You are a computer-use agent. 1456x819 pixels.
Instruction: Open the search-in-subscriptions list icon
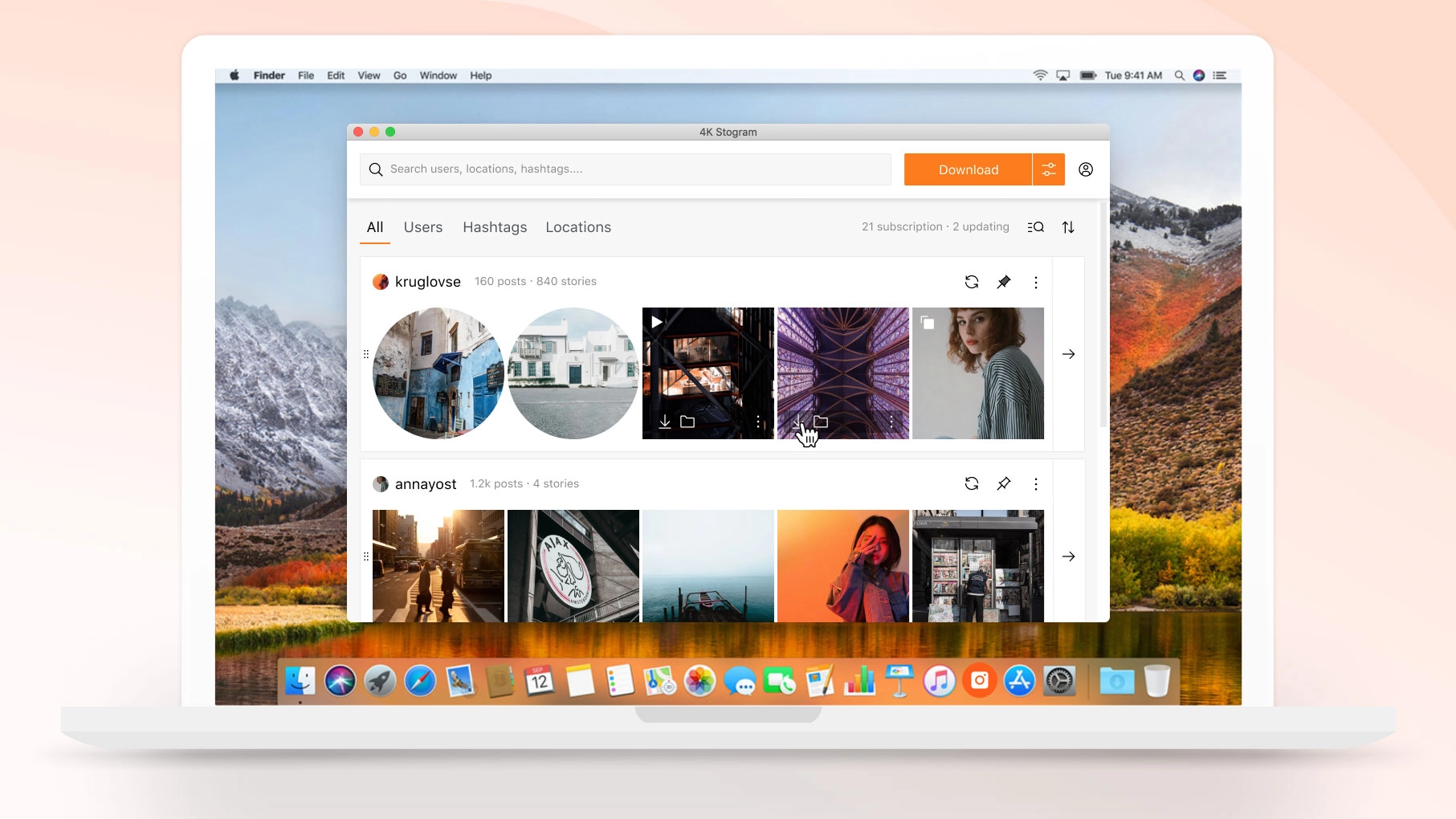coord(1036,227)
